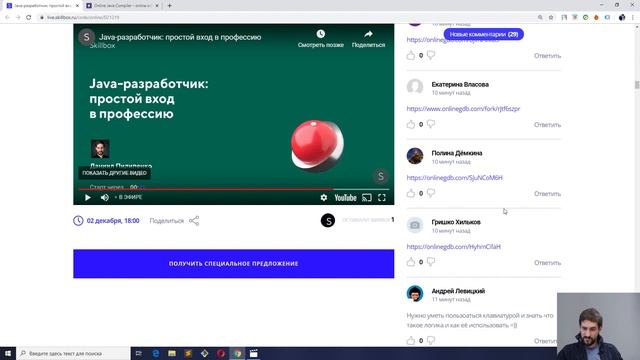Go back in browser history
Screen dimensions: 640x360
click(x=7, y=17)
